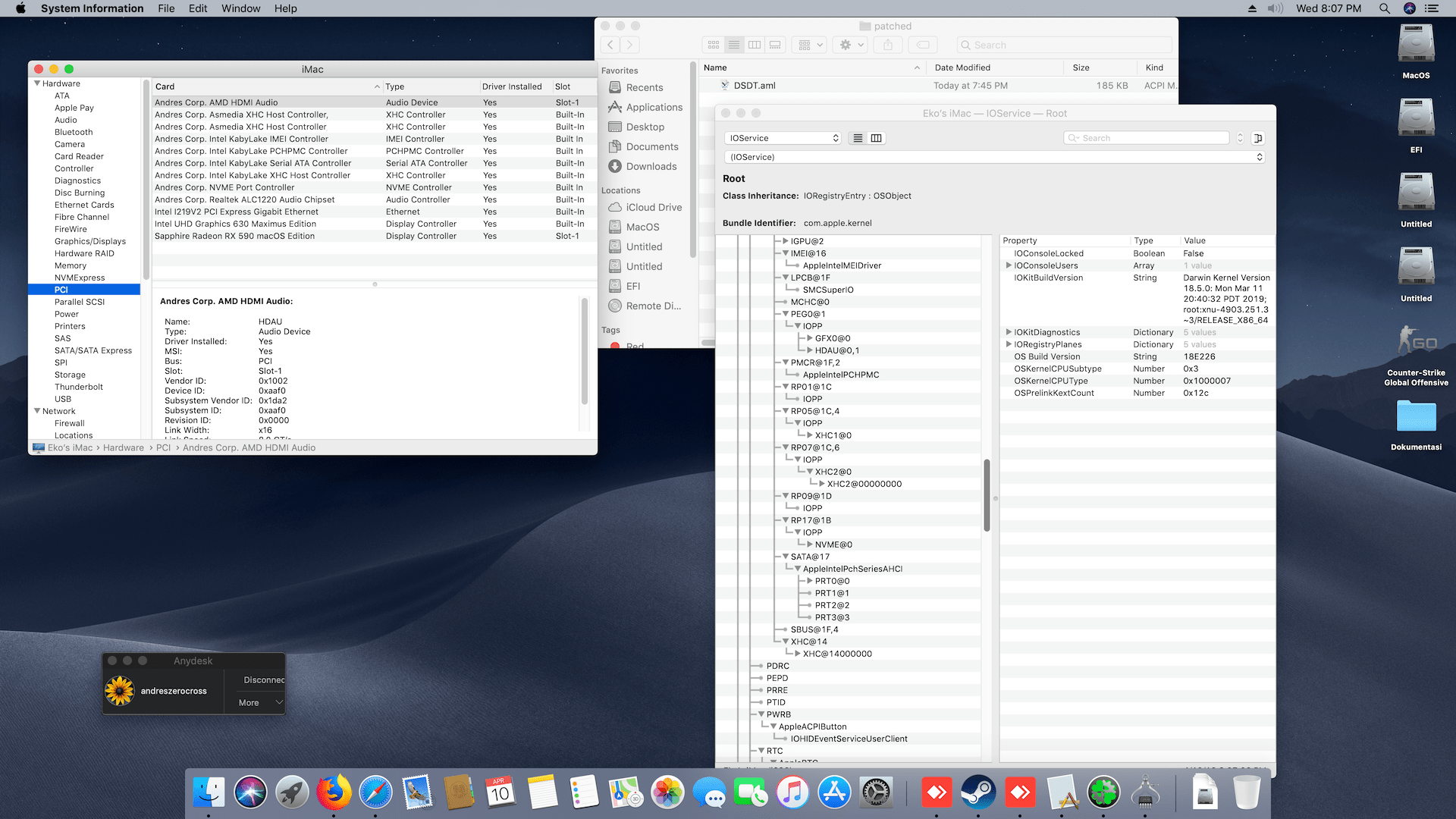
Task: Switch IORegistryExplorer to column view
Action: click(x=876, y=138)
